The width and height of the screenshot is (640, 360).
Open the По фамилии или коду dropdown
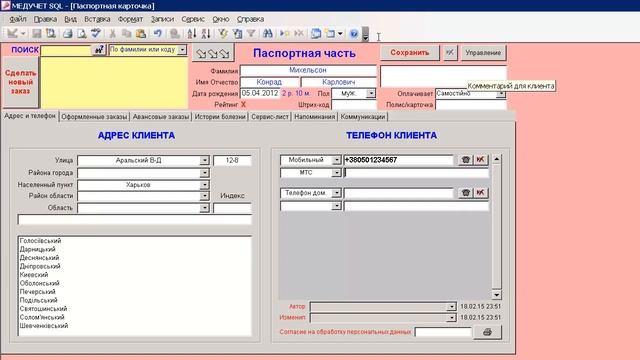[182, 50]
